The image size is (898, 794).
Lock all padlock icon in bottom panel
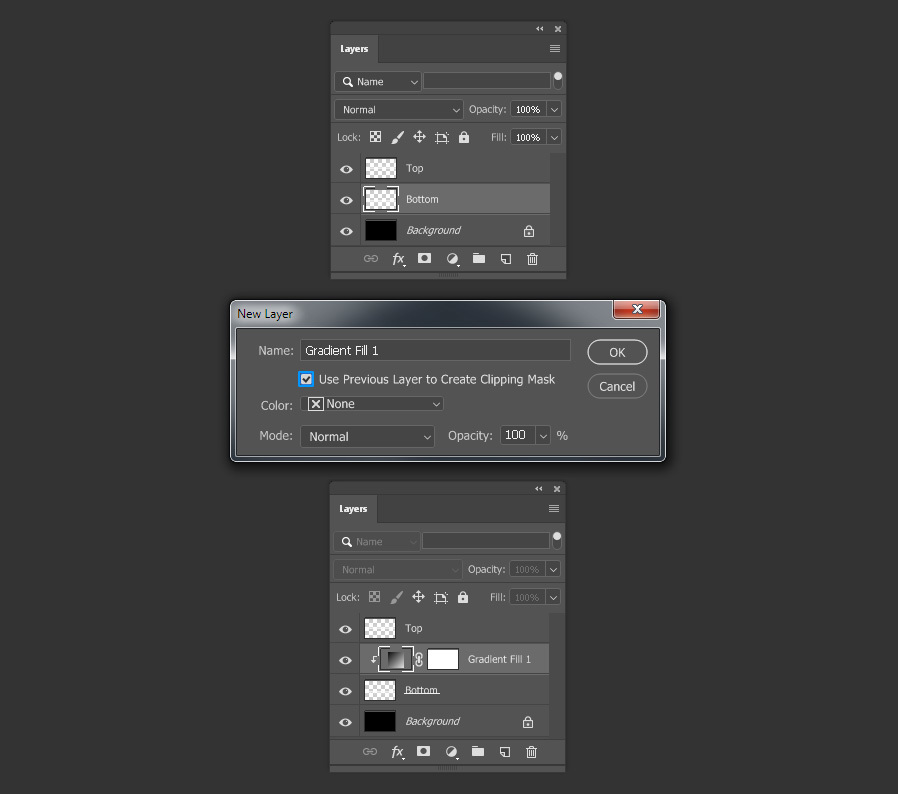463,598
